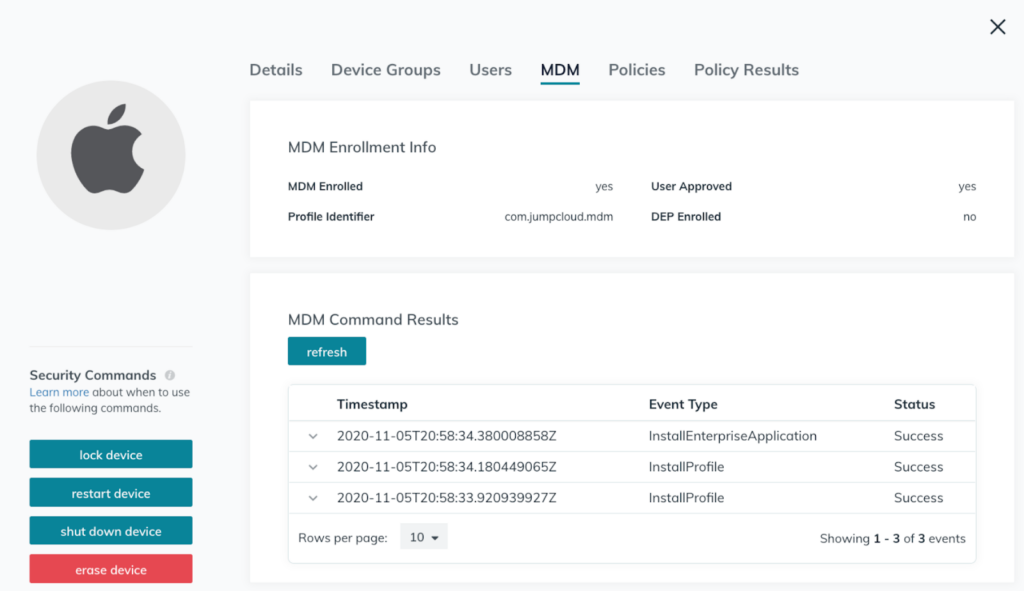Viewport: 1024px width, 591px height.
Task: Open the Rows per page dropdown
Action: coord(424,536)
